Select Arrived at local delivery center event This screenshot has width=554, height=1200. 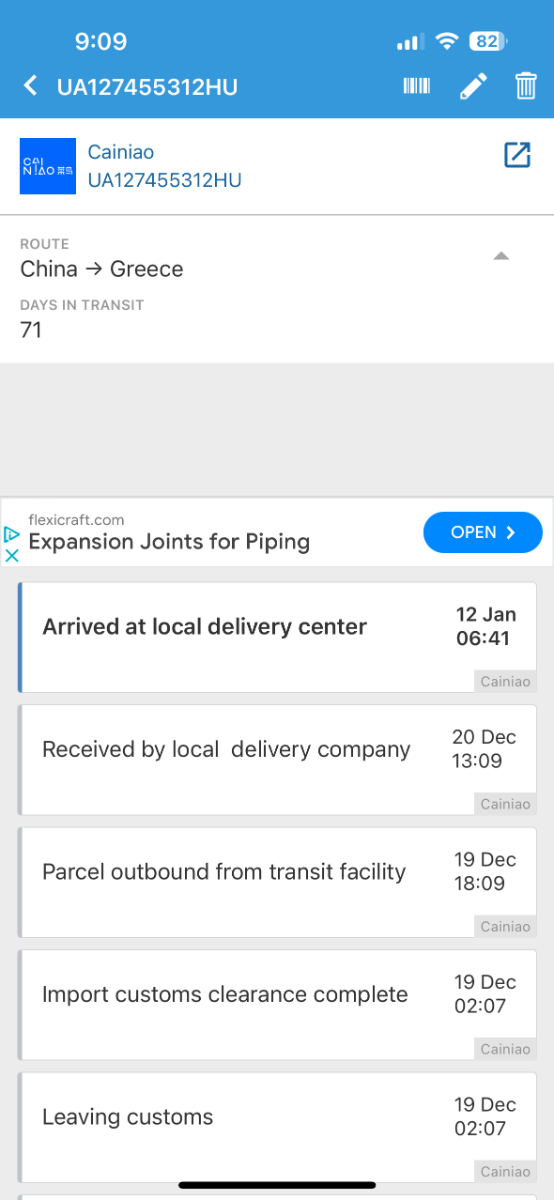click(277, 637)
